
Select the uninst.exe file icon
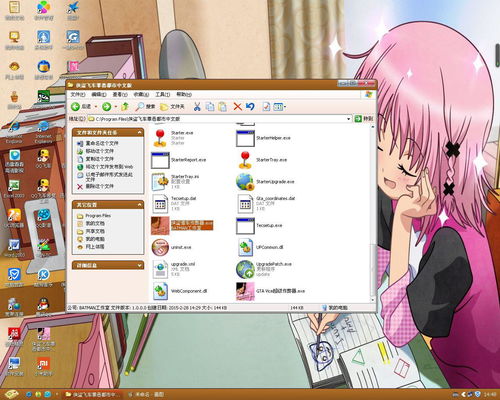point(160,247)
